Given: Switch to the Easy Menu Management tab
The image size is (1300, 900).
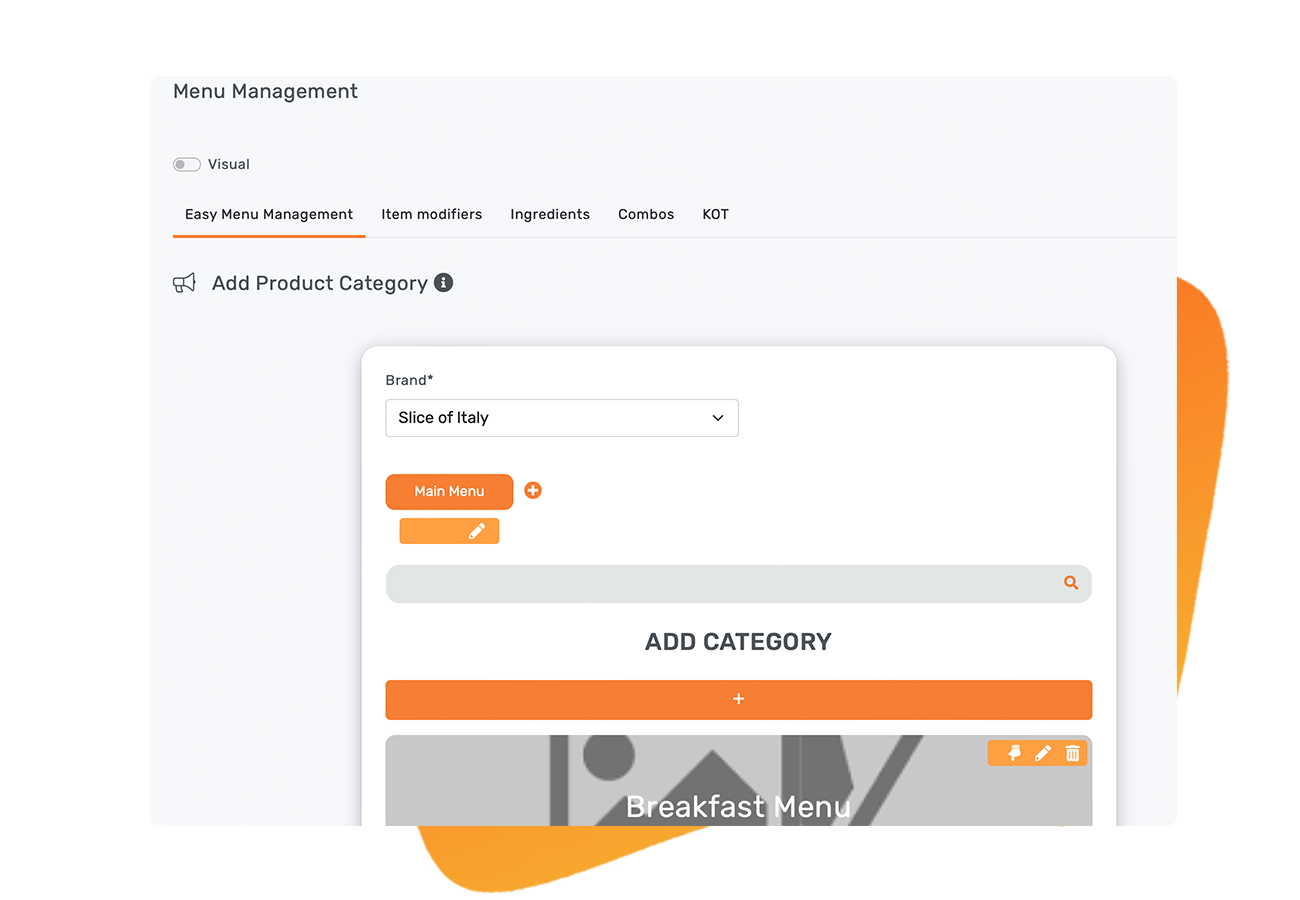Looking at the screenshot, I should click(269, 214).
